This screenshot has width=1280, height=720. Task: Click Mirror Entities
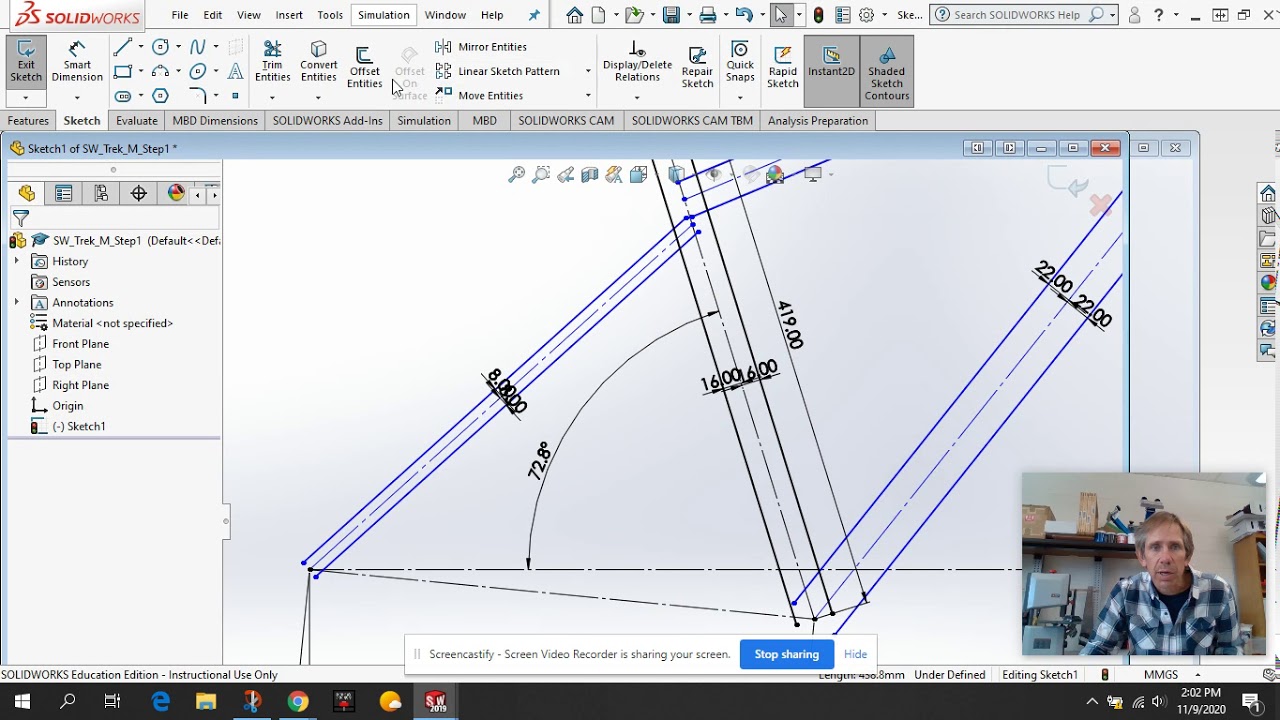click(x=481, y=47)
